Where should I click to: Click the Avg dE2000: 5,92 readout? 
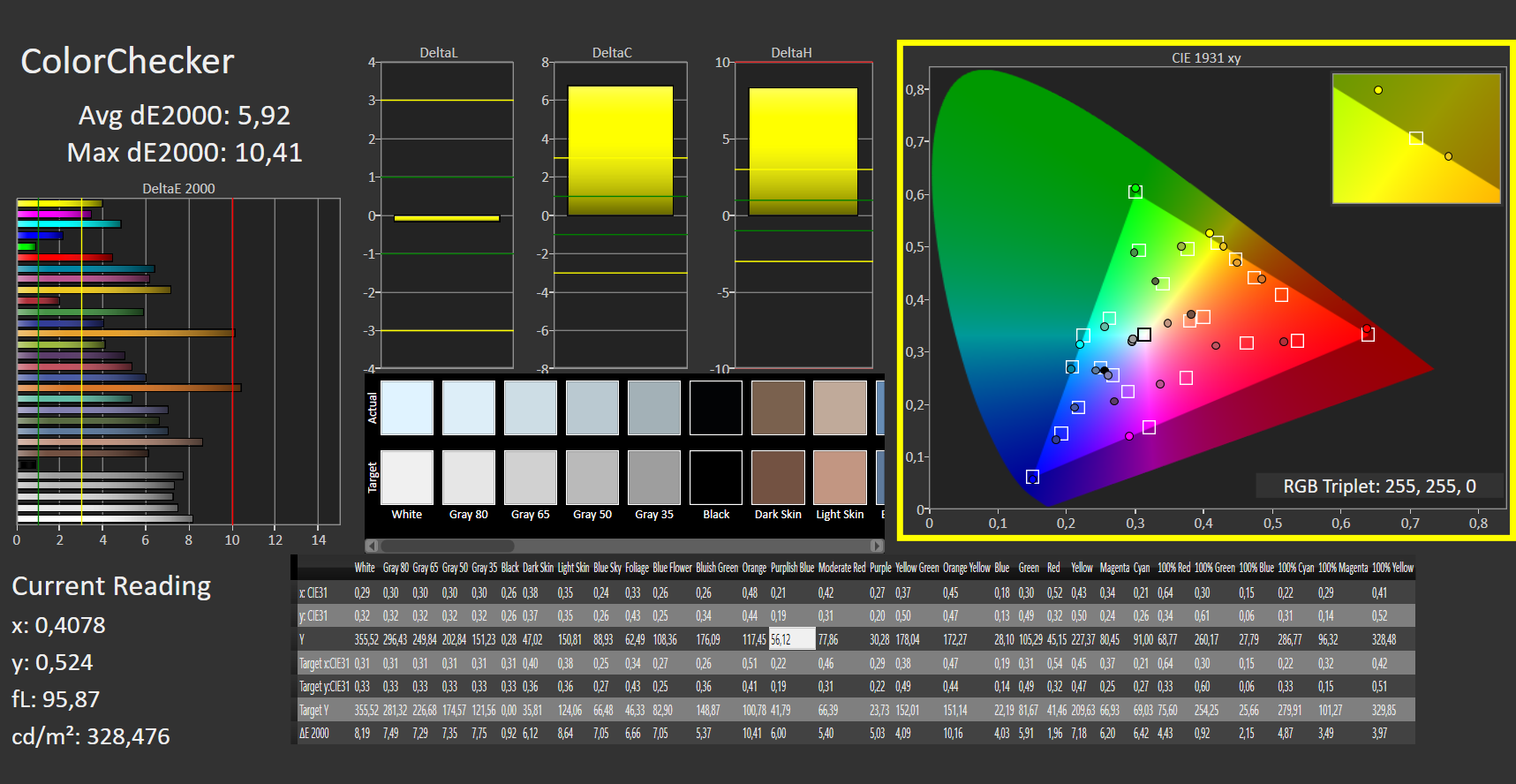pyautogui.click(x=185, y=116)
